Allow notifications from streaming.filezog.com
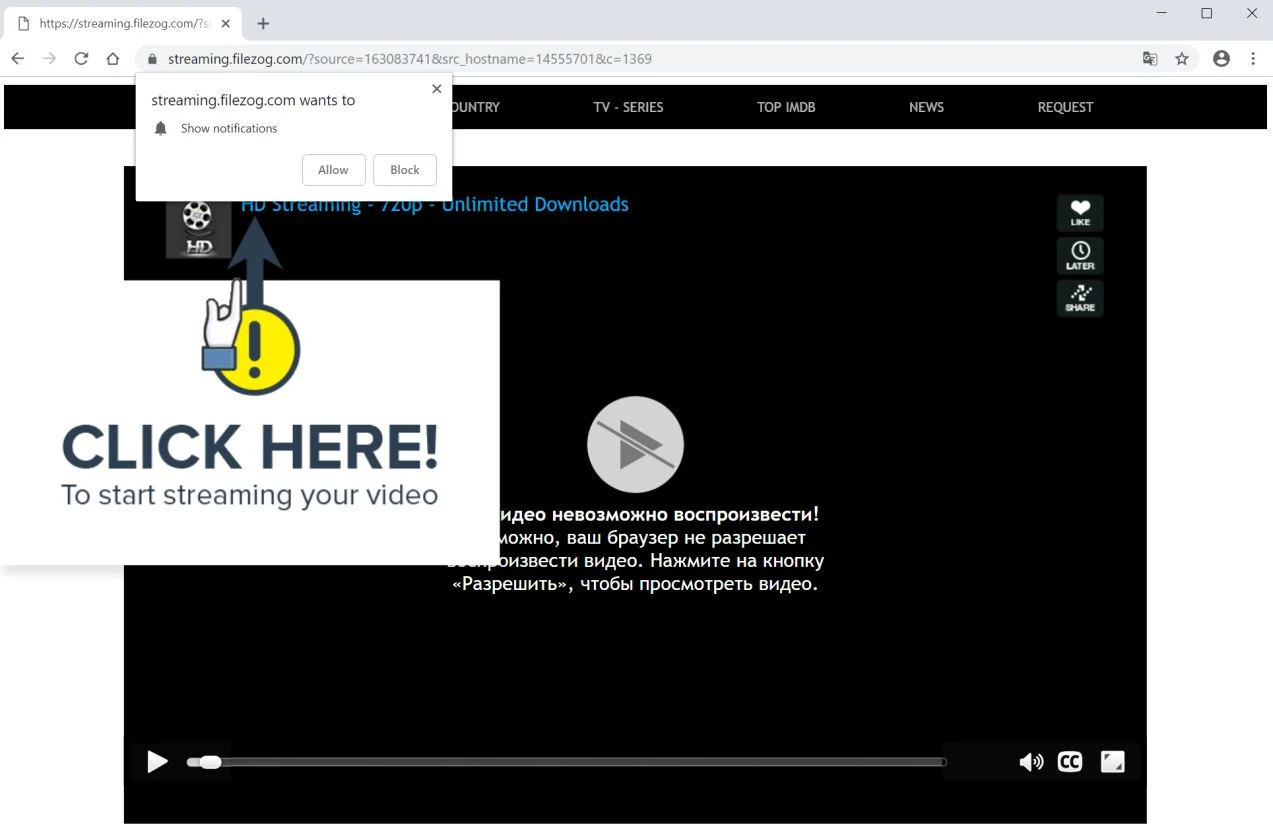Screen dimensions: 1273x827 (x=333, y=170)
